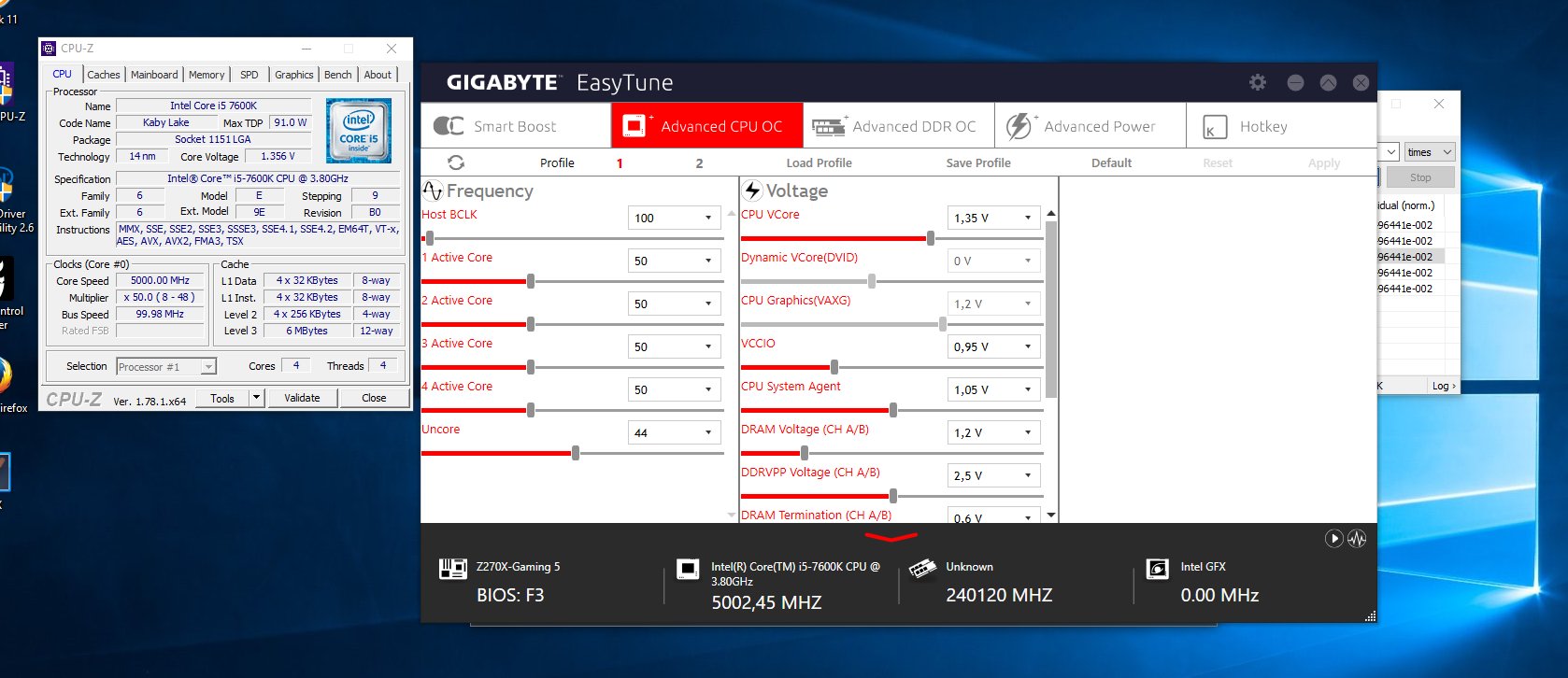
Task: Switch to CPU-Z Graphics tab
Action: click(293, 75)
